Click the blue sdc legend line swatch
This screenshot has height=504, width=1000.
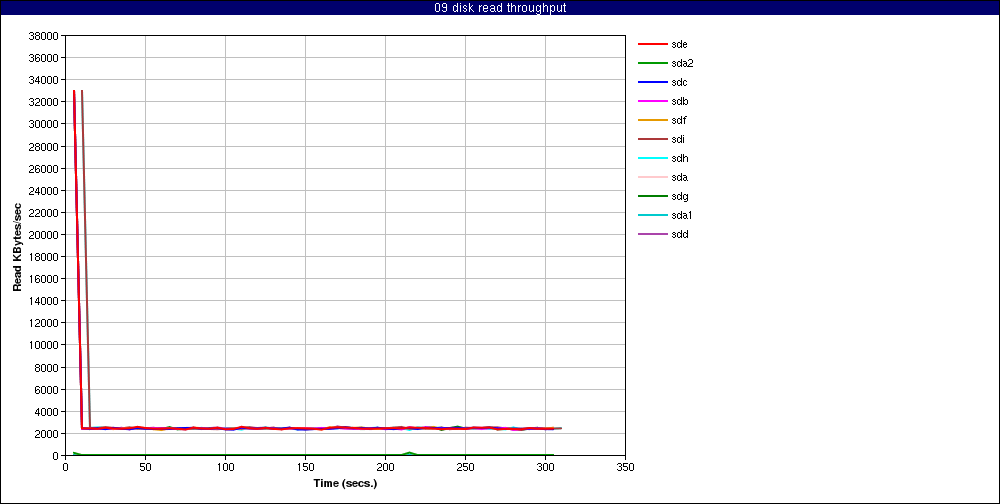[652, 82]
